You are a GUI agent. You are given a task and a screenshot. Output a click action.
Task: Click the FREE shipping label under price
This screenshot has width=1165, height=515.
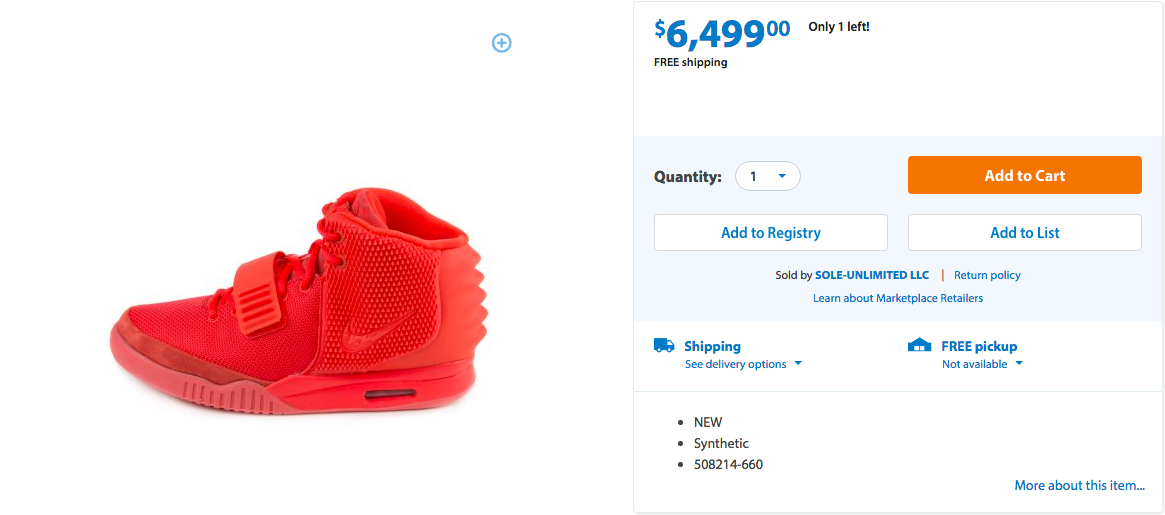(690, 62)
